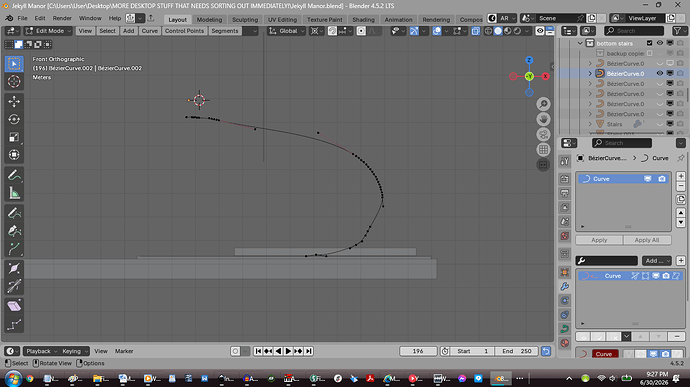Click the Marker button in timeline
The width and height of the screenshot is (690, 387).
[x=124, y=351]
